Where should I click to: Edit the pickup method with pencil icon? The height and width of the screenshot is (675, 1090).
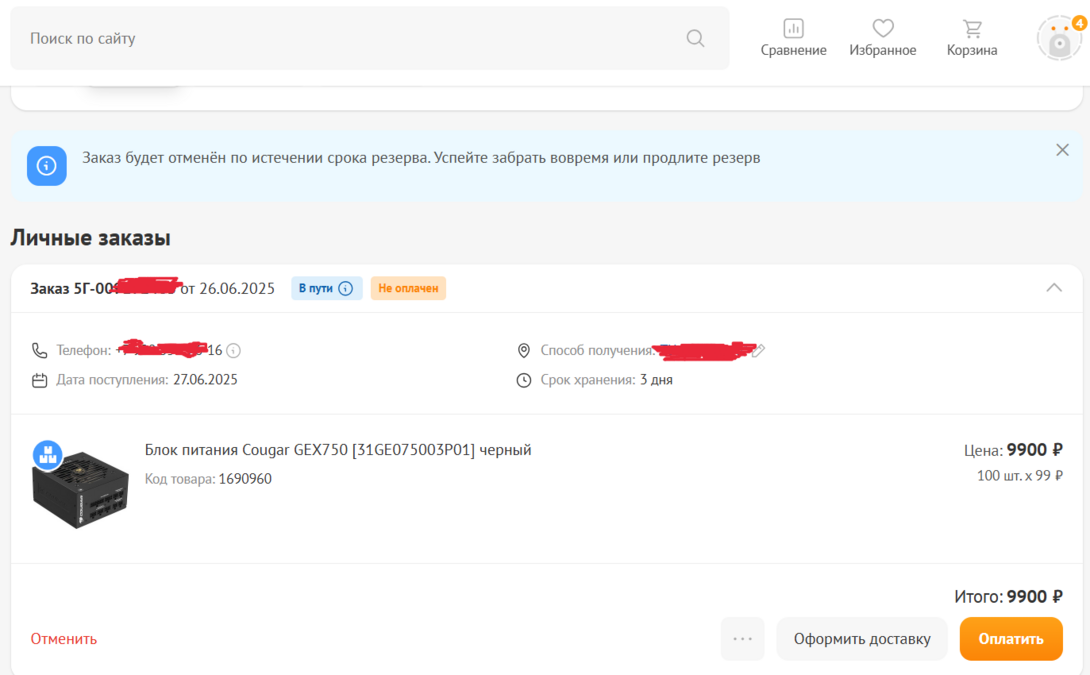[759, 350]
